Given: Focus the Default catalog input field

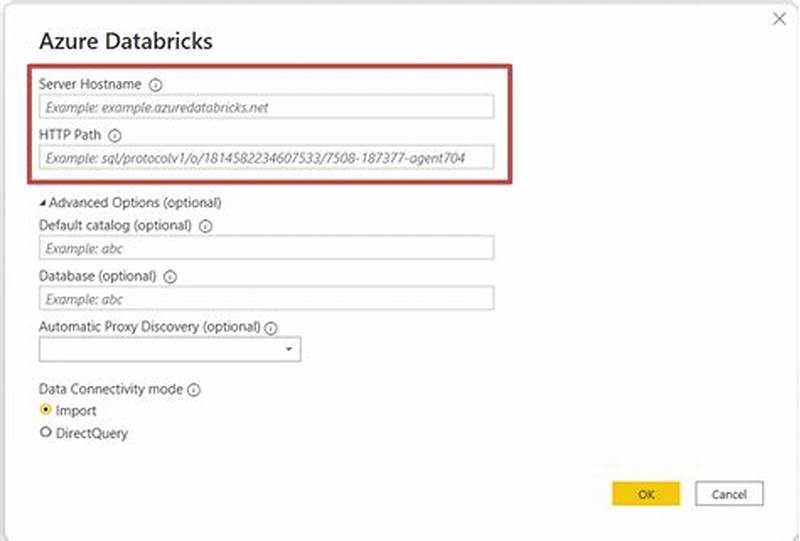Looking at the screenshot, I should coord(266,248).
